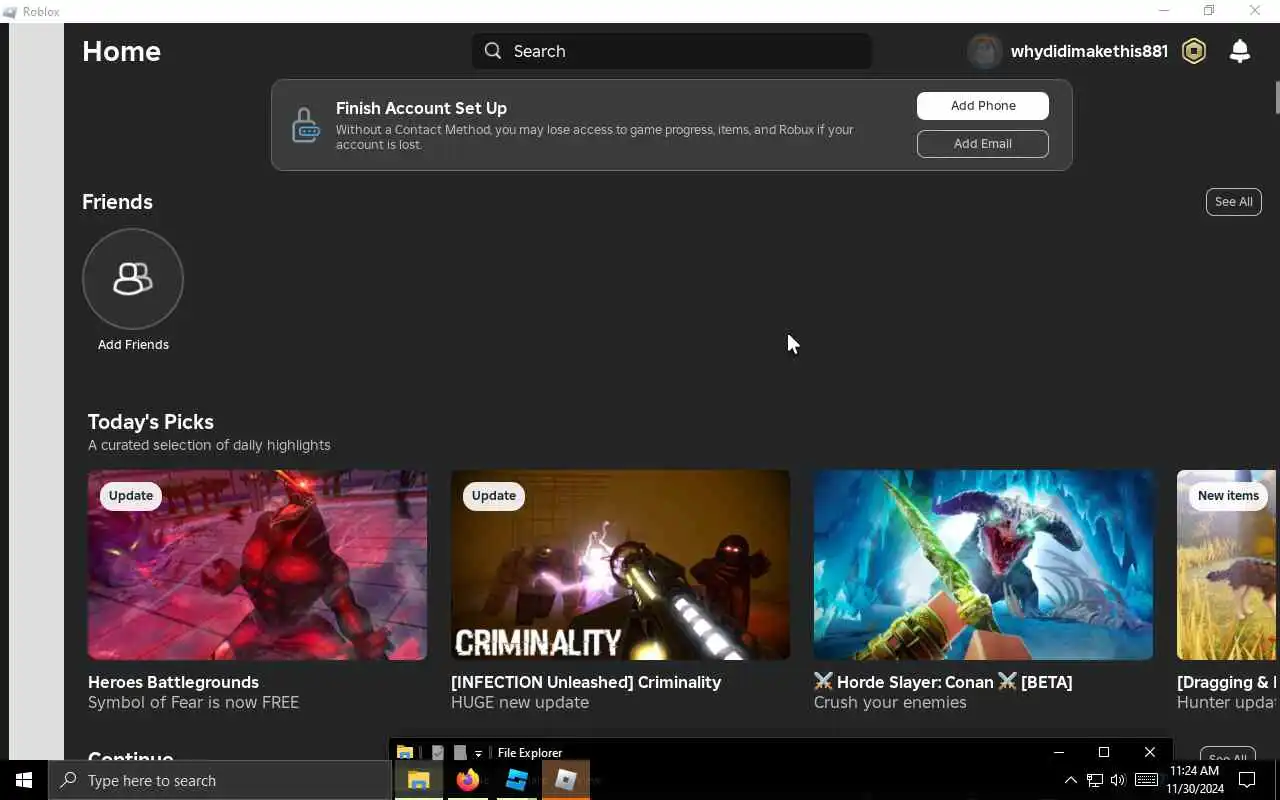The height and width of the screenshot is (800, 1280).
Task: Switch to Roblox Player taskbar icon
Action: click(566, 780)
